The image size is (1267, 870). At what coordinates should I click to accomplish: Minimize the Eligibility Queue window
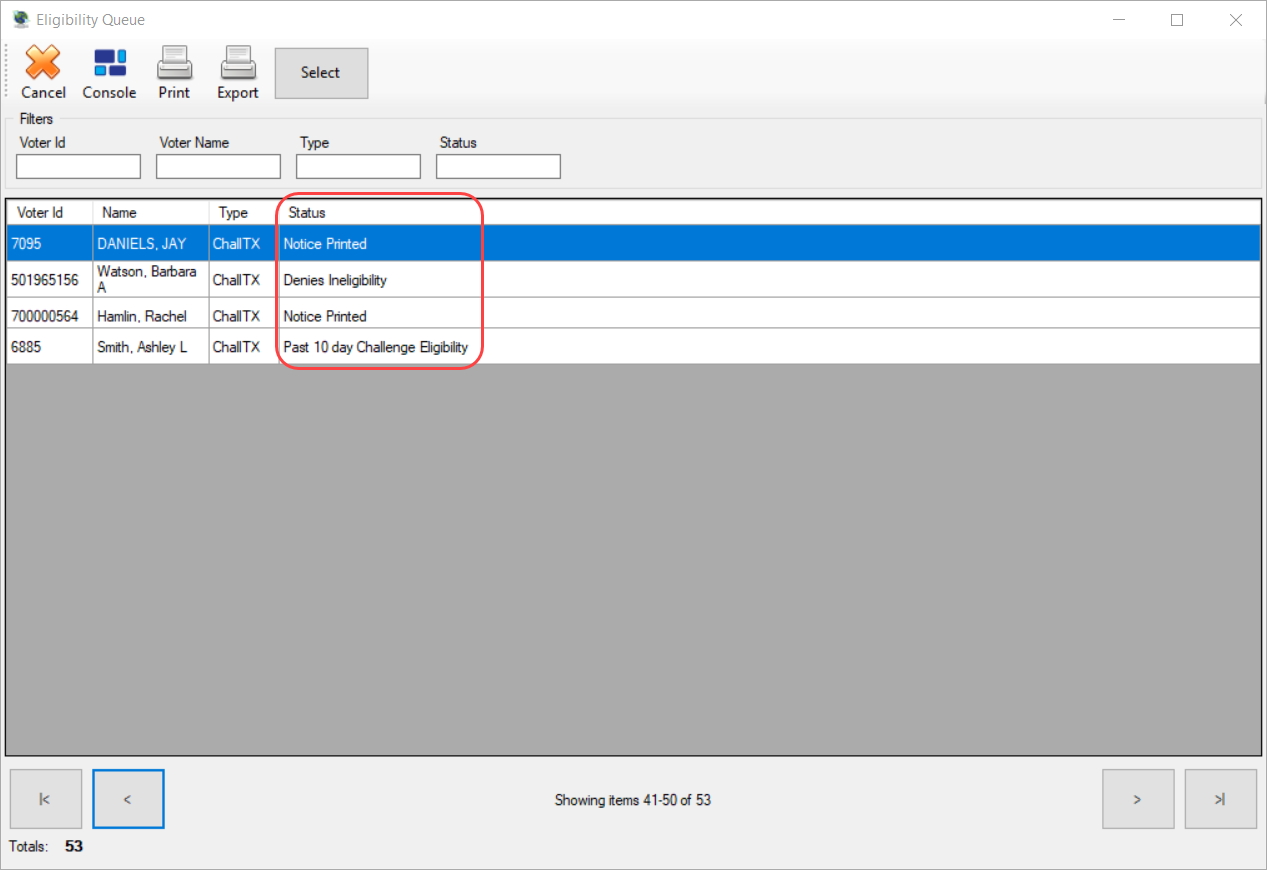click(x=1118, y=20)
